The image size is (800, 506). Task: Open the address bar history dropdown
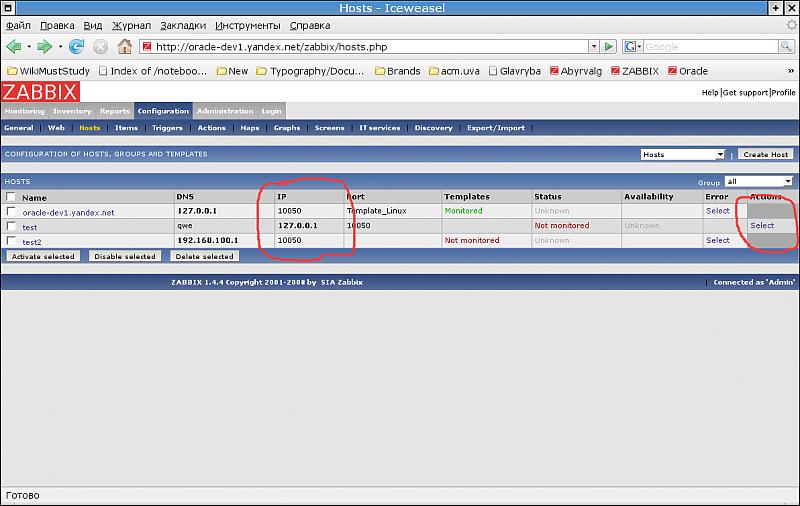(594, 47)
